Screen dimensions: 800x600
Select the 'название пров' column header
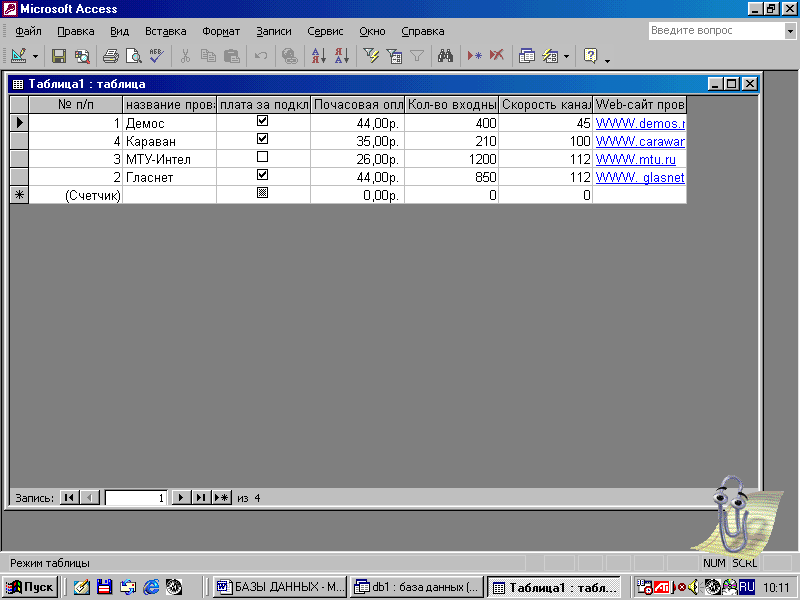tap(169, 105)
